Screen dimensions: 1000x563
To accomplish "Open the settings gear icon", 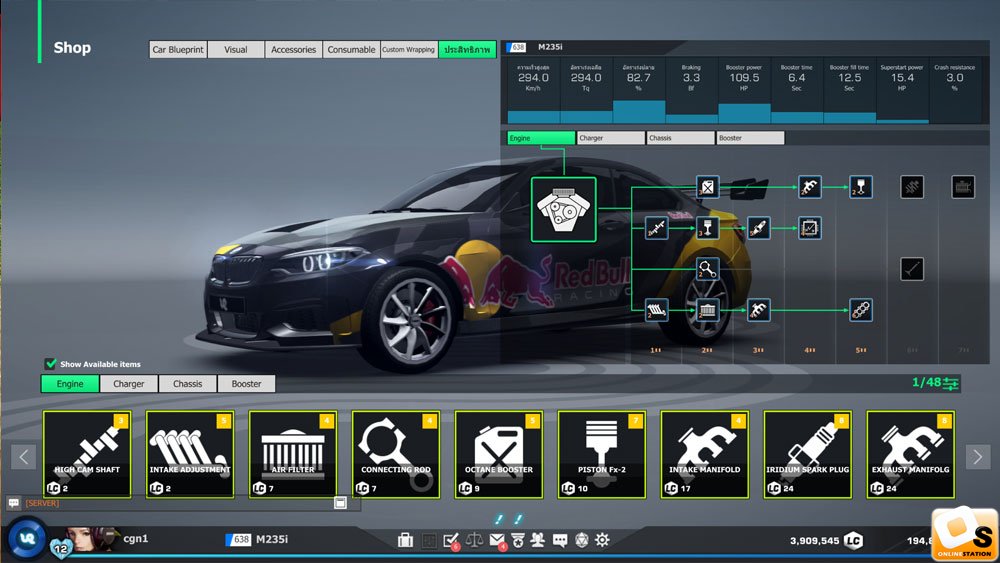I will [602, 540].
